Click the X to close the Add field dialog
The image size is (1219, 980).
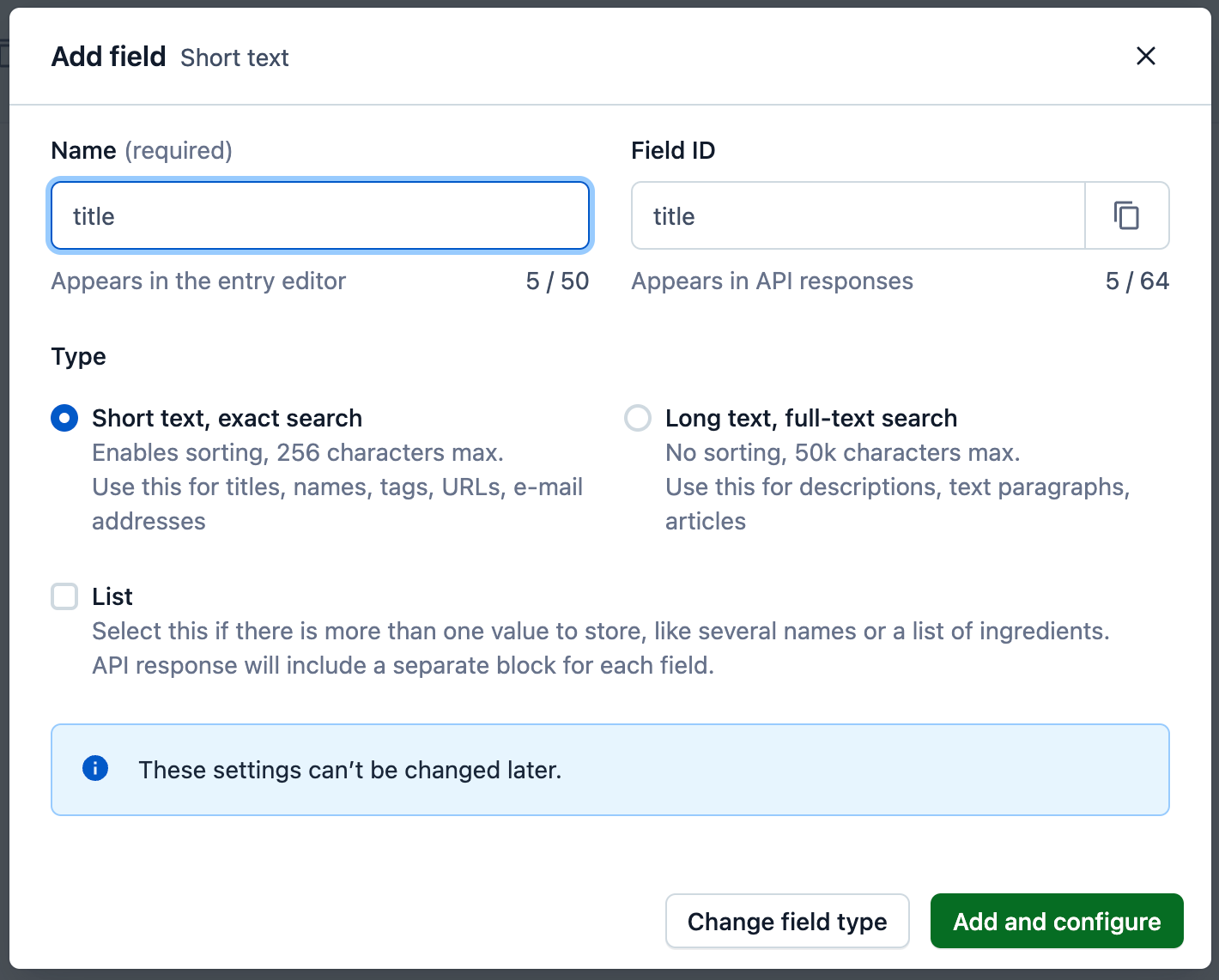tap(1146, 56)
